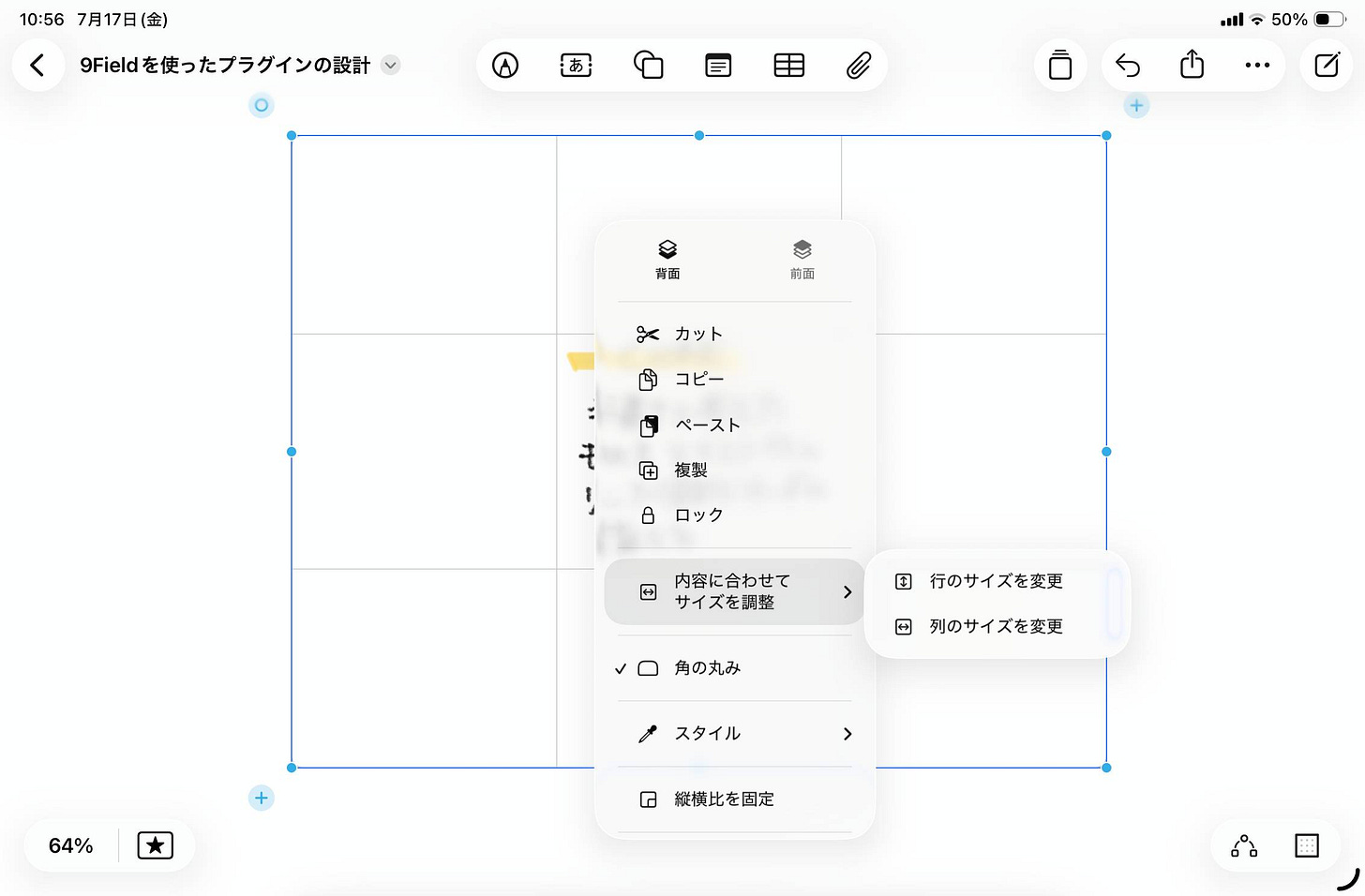Open the shapes tool in toolbar
Image resolution: width=1365 pixels, height=896 pixels.
(648, 66)
